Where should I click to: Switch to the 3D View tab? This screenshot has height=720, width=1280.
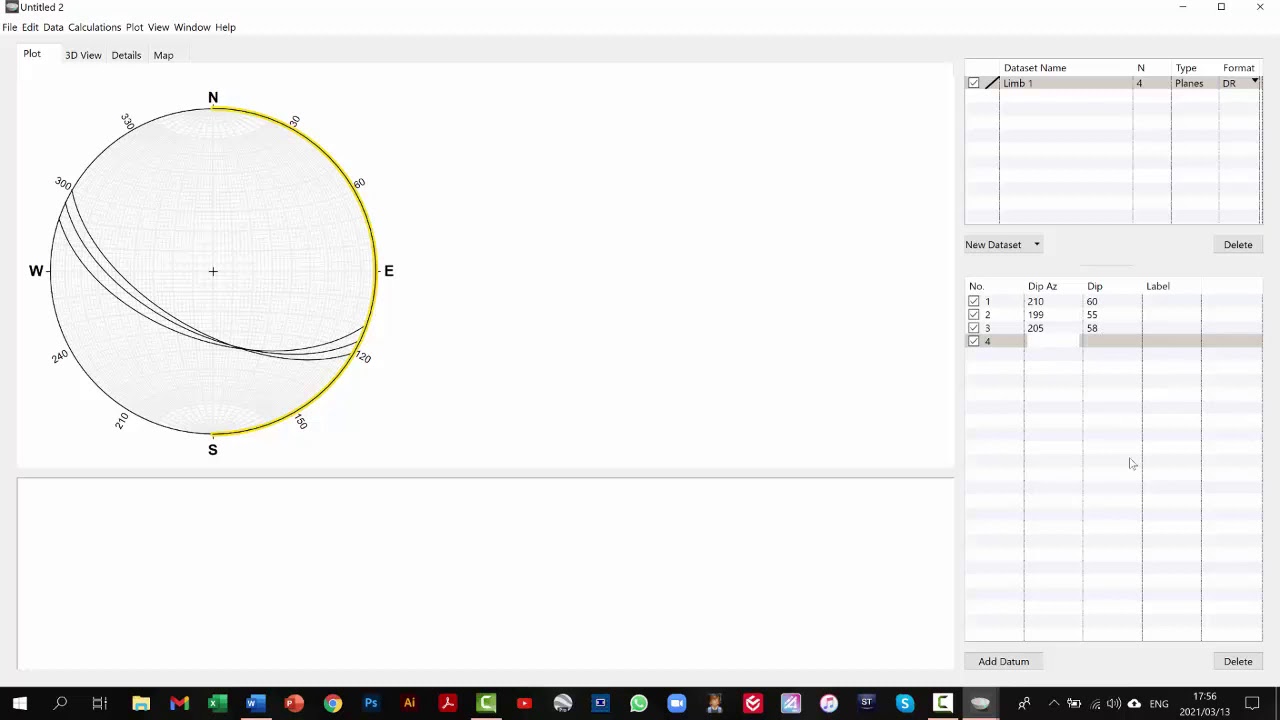[83, 55]
